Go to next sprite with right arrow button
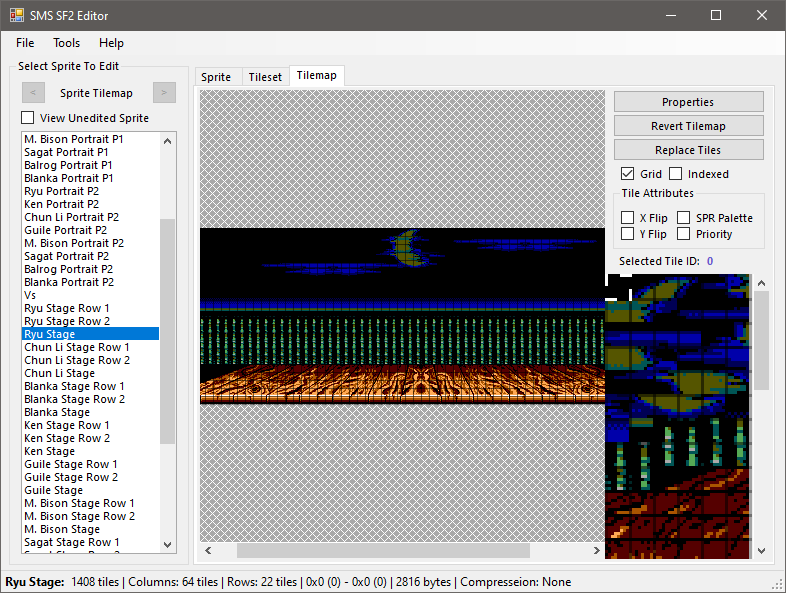This screenshot has width=786, height=593. (164, 93)
